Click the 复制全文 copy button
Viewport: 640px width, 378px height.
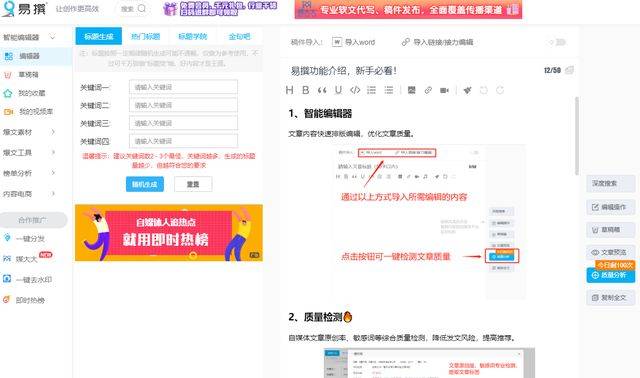[x=611, y=298]
